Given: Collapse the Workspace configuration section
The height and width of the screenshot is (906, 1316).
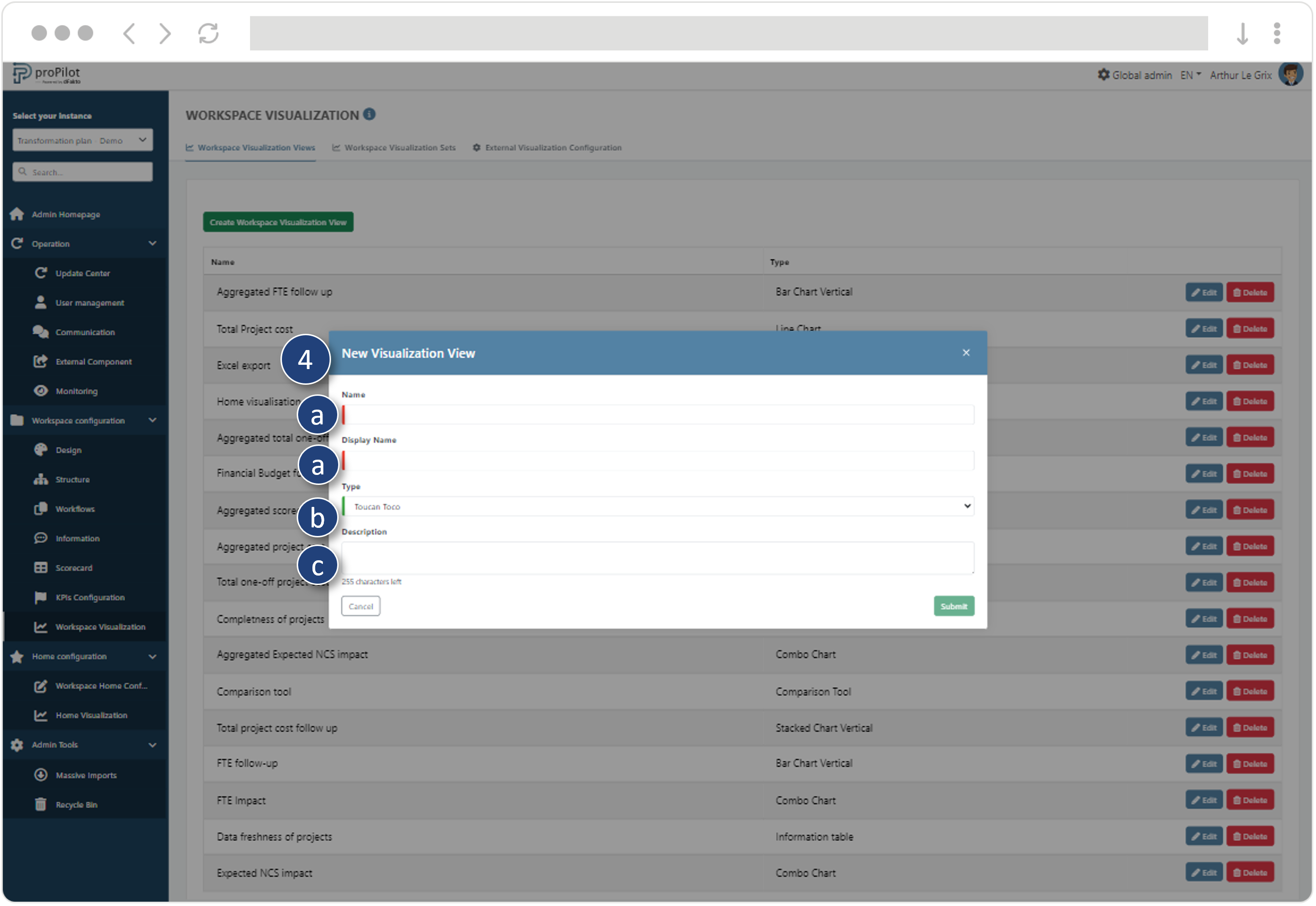Looking at the screenshot, I should click(152, 421).
